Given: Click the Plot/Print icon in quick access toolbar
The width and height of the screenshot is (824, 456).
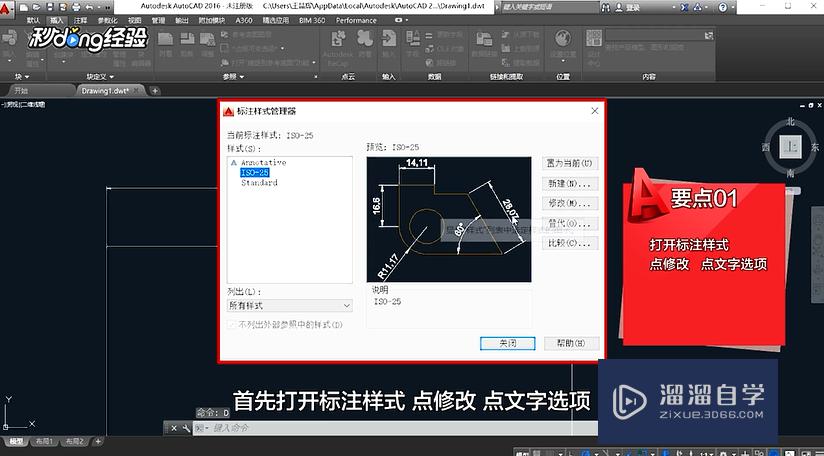Looking at the screenshot, I should (x=76, y=7).
